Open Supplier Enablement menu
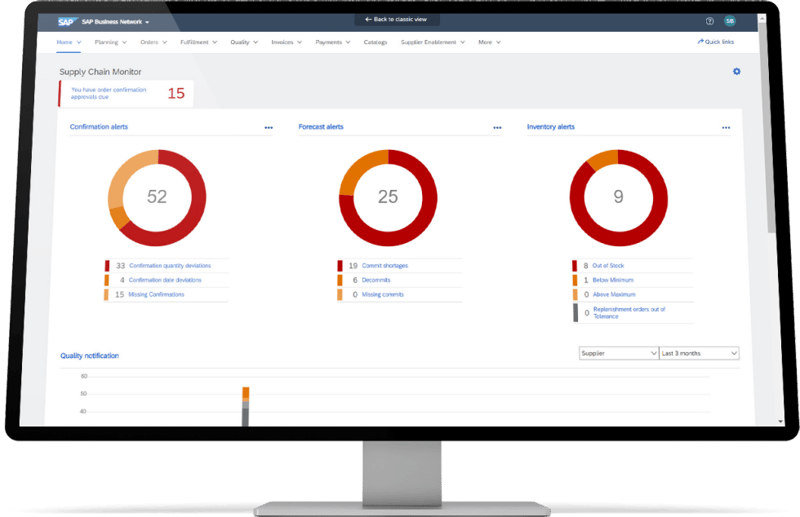 (433, 42)
